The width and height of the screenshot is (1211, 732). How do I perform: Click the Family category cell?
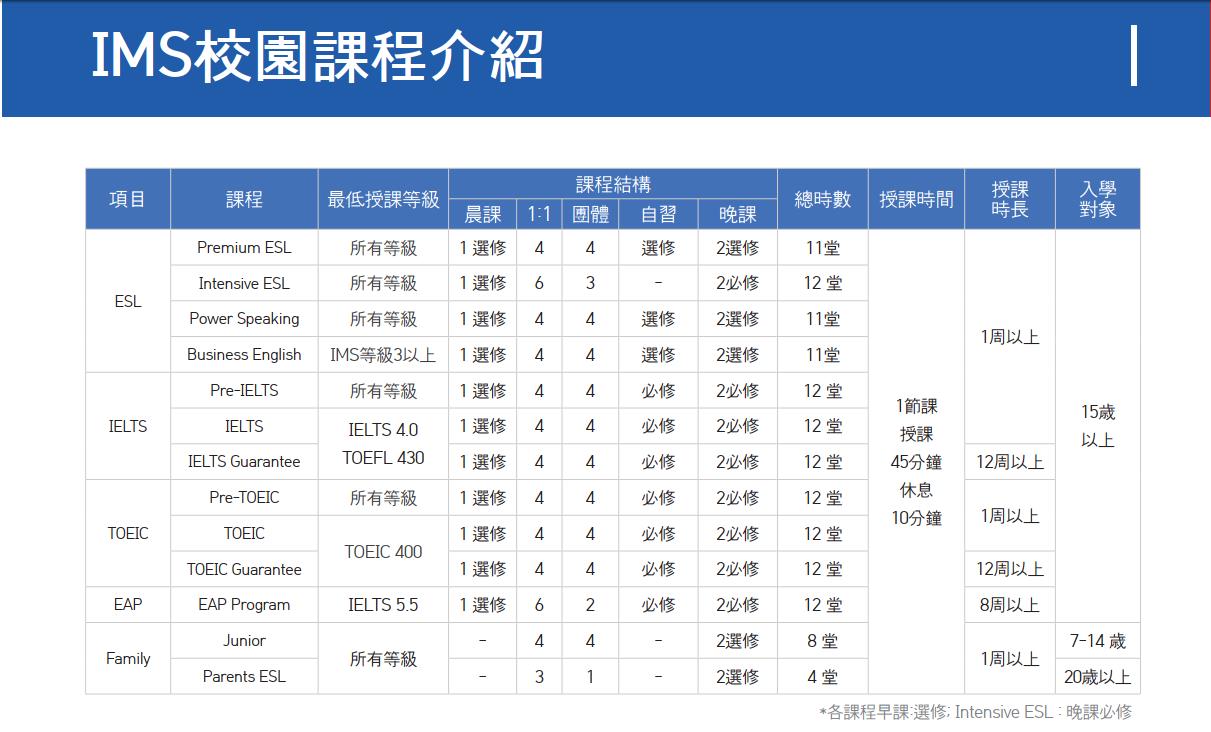127,658
